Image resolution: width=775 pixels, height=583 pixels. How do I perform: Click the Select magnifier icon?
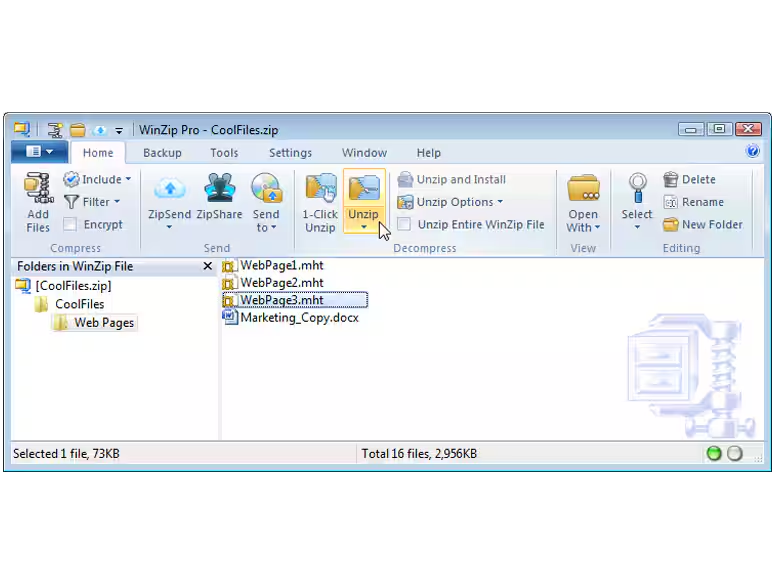[638, 188]
